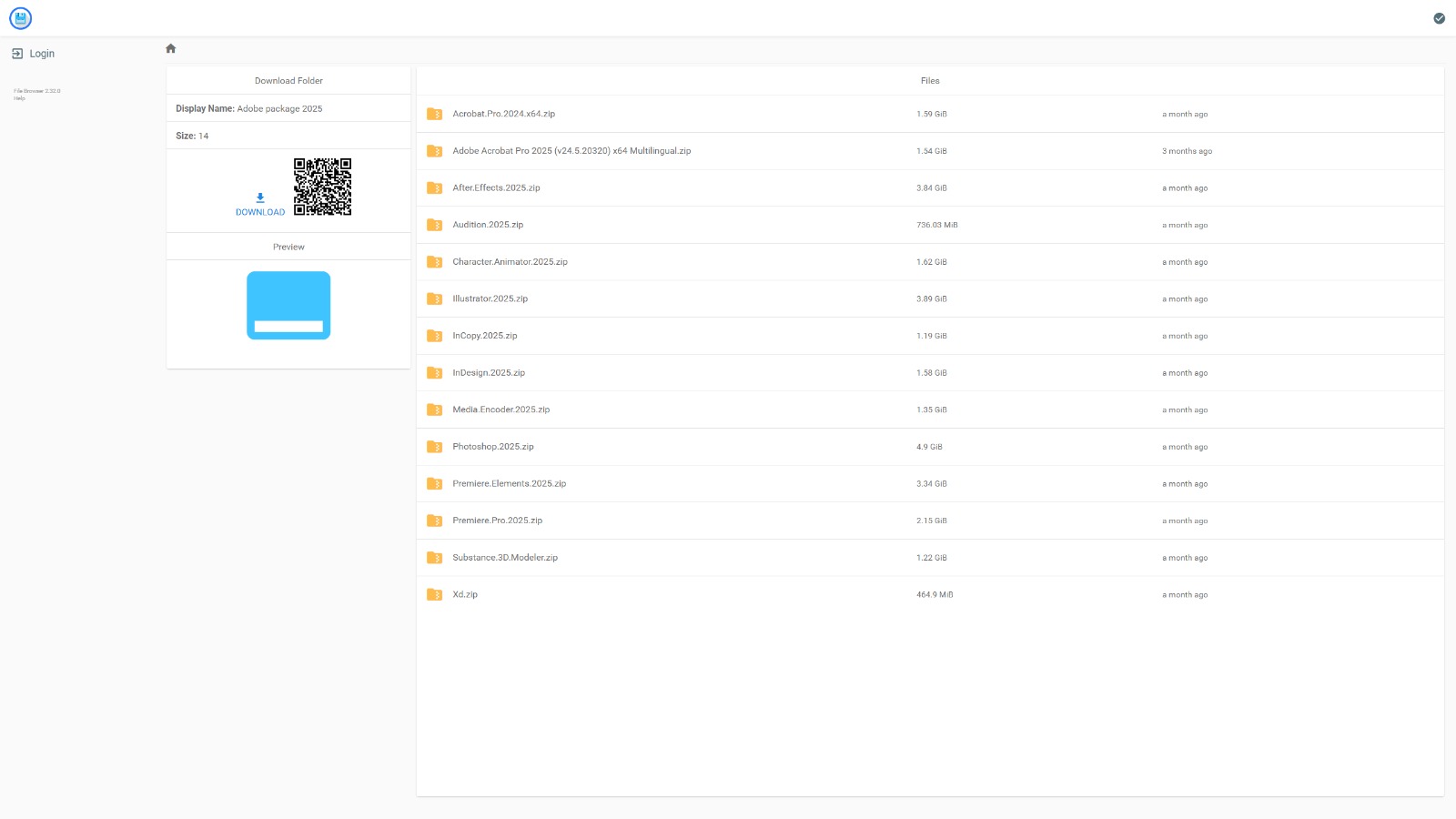Click the QR code image
The height and width of the screenshot is (819, 1456).
(322, 187)
